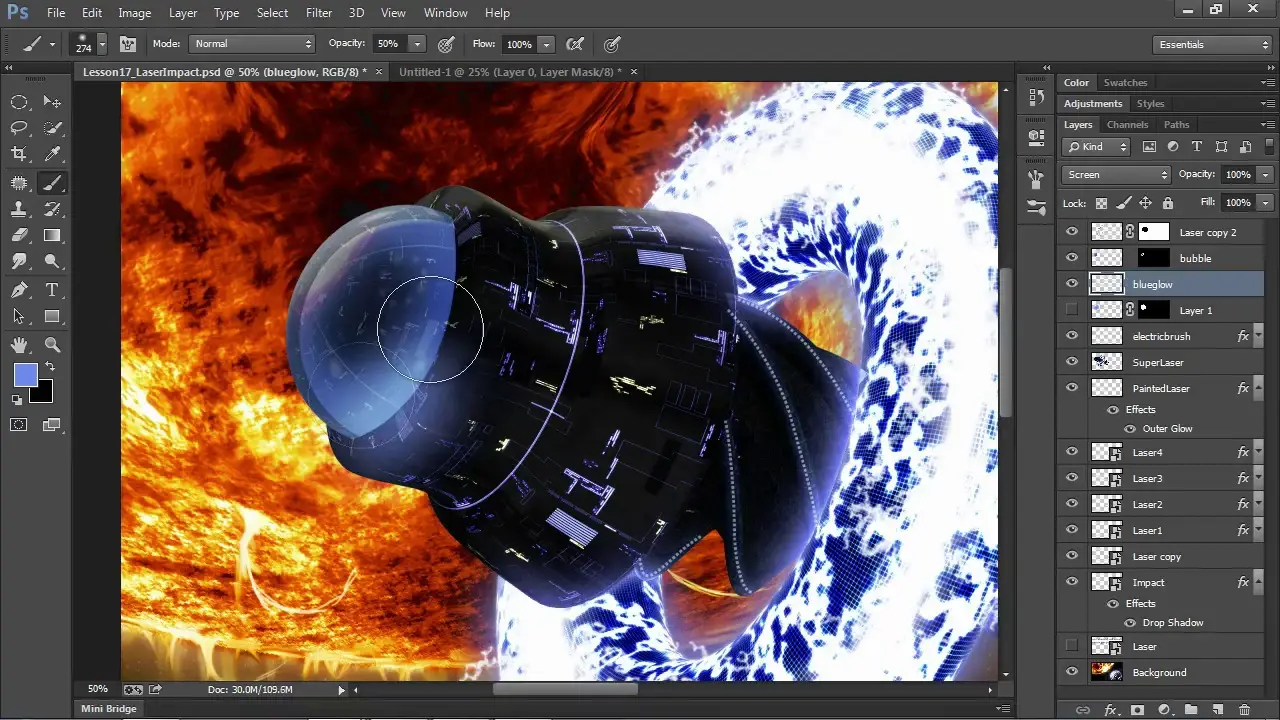Hide the Background layer
Viewport: 1280px width, 720px height.
[1072, 673]
